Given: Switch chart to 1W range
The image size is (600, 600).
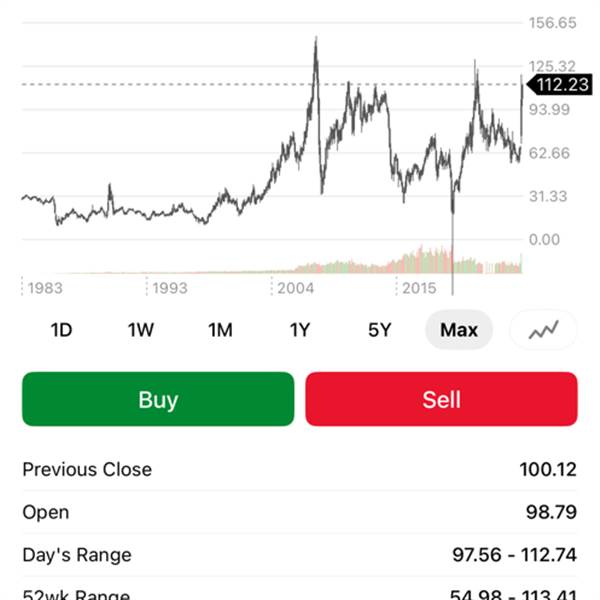Looking at the screenshot, I should click(x=141, y=330).
